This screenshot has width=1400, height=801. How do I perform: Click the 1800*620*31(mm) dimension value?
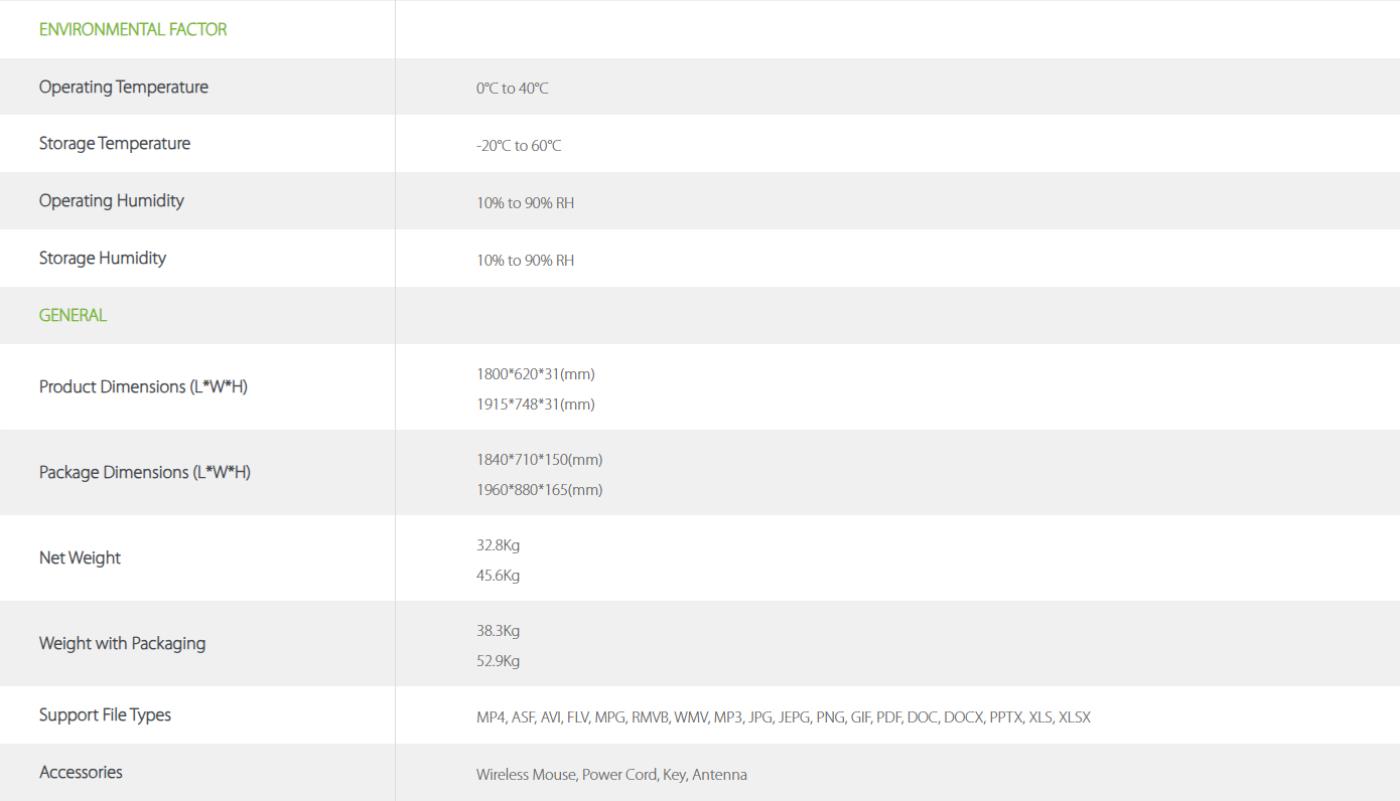click(x=535, y=374)
